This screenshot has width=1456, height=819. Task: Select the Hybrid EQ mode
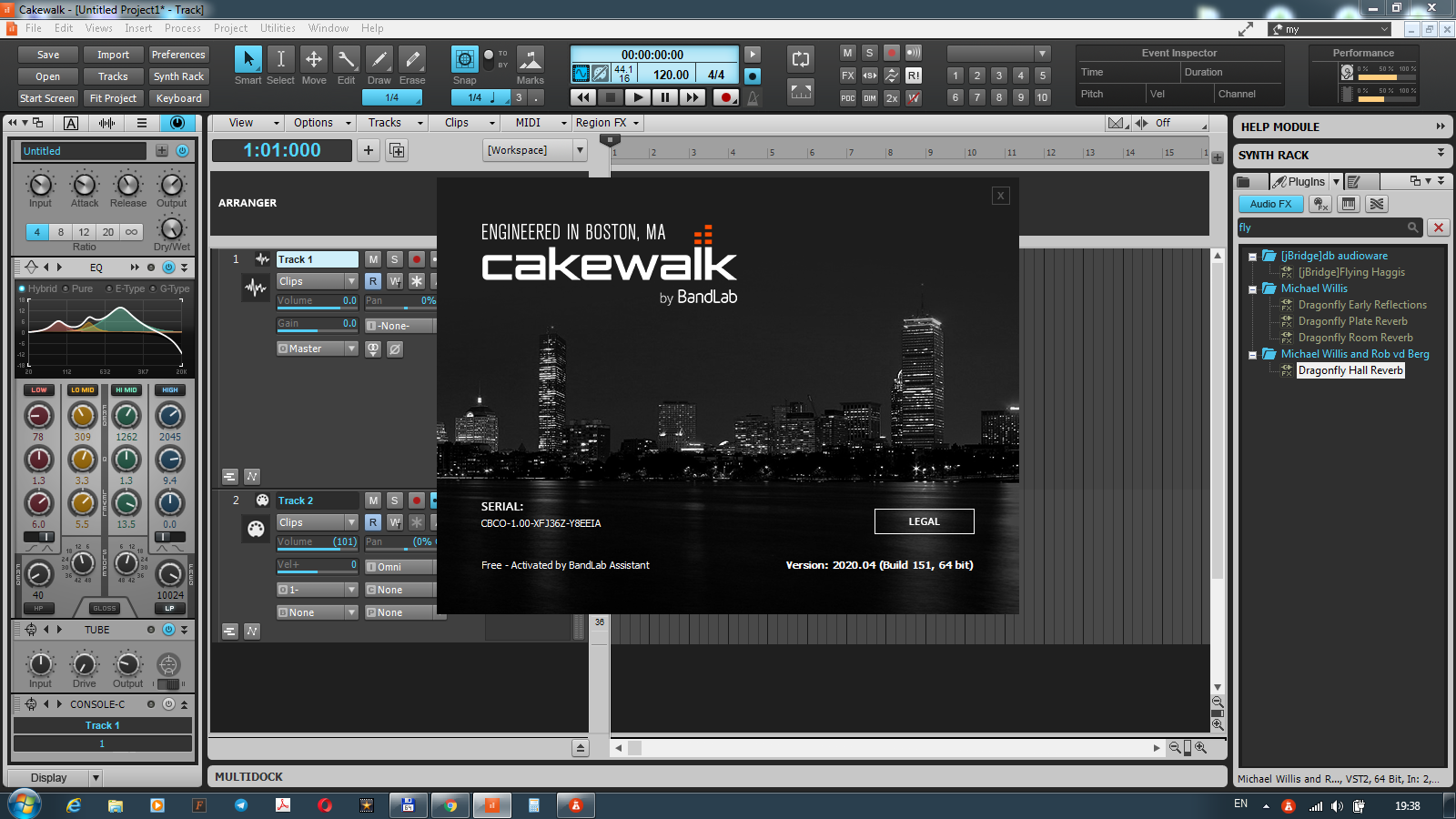(38, 288)
